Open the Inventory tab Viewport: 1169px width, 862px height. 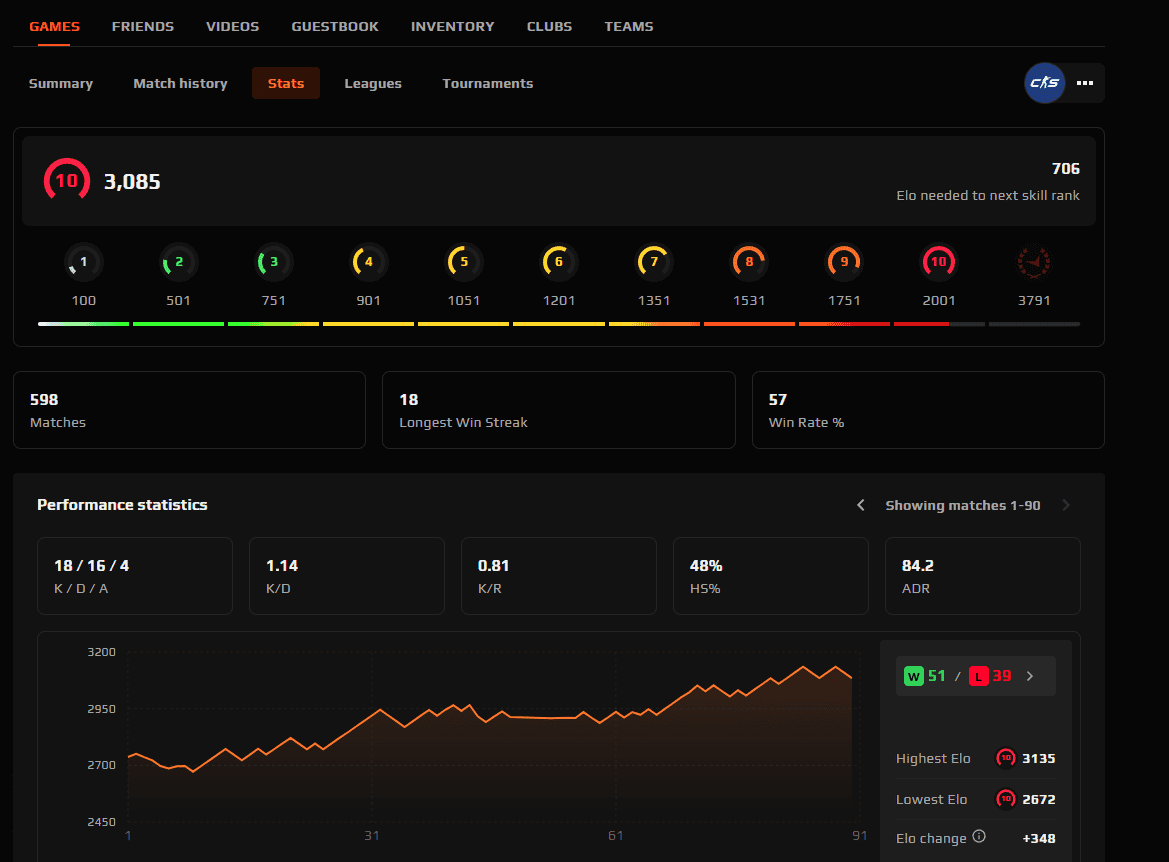pos(453,27)
